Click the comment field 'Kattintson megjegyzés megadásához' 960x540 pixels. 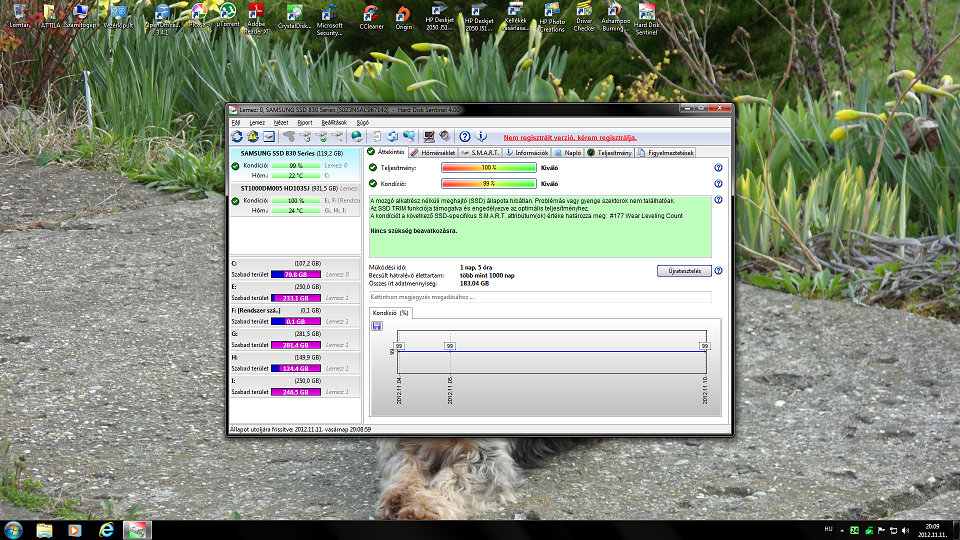pyautogui.click(x=540, y=297)
